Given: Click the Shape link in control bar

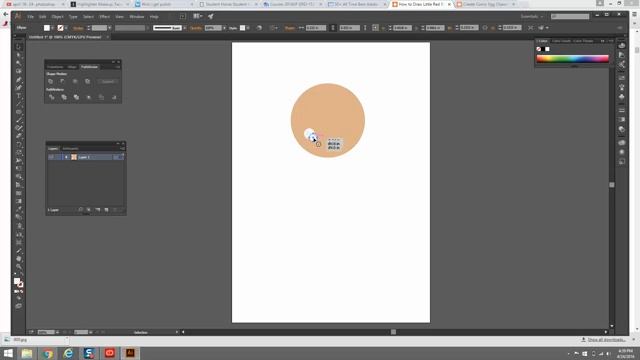Looking at the screenshot, I should click(290, 28).
